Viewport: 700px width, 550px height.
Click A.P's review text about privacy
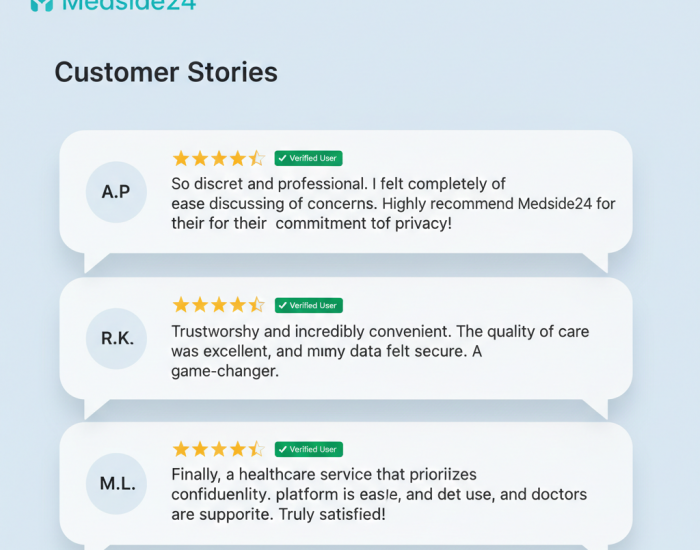(x=393, y=204)
